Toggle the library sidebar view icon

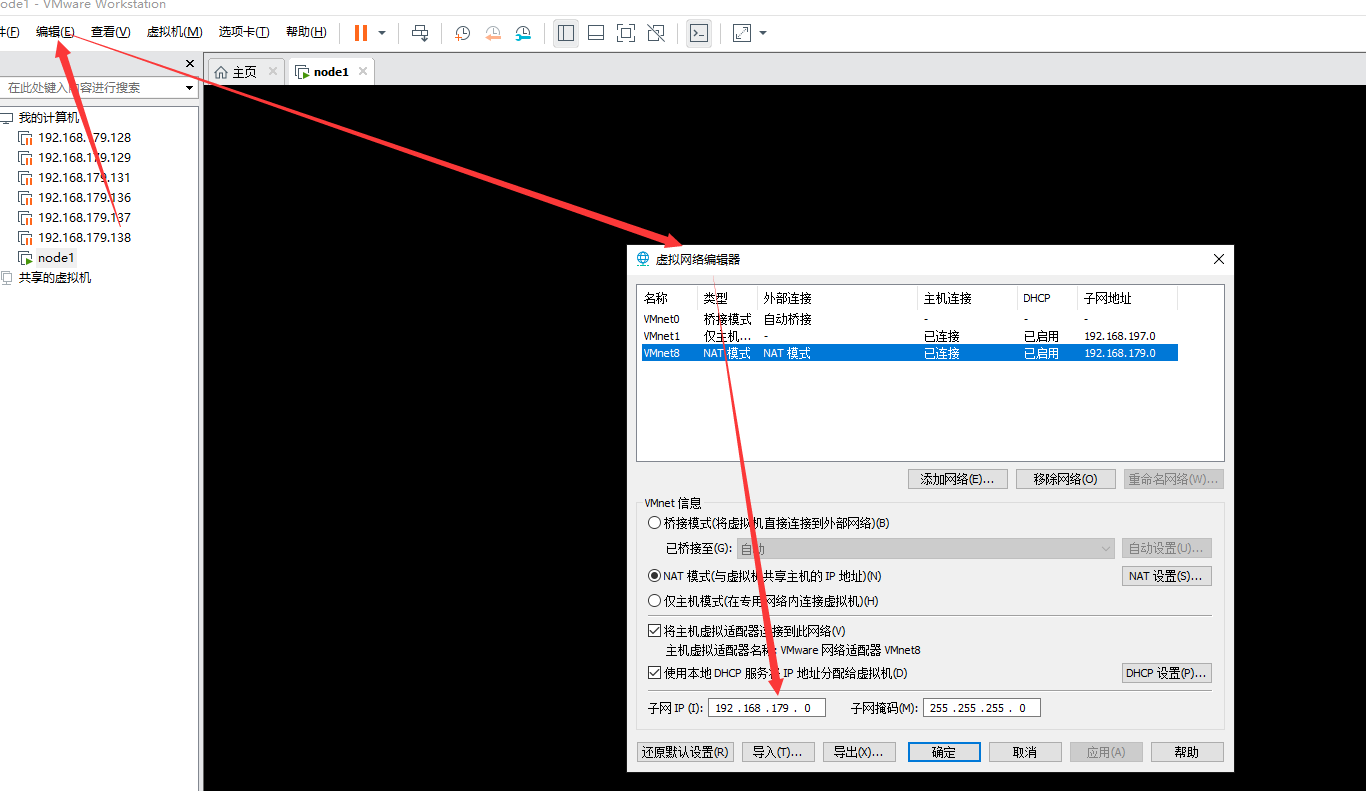566,33
